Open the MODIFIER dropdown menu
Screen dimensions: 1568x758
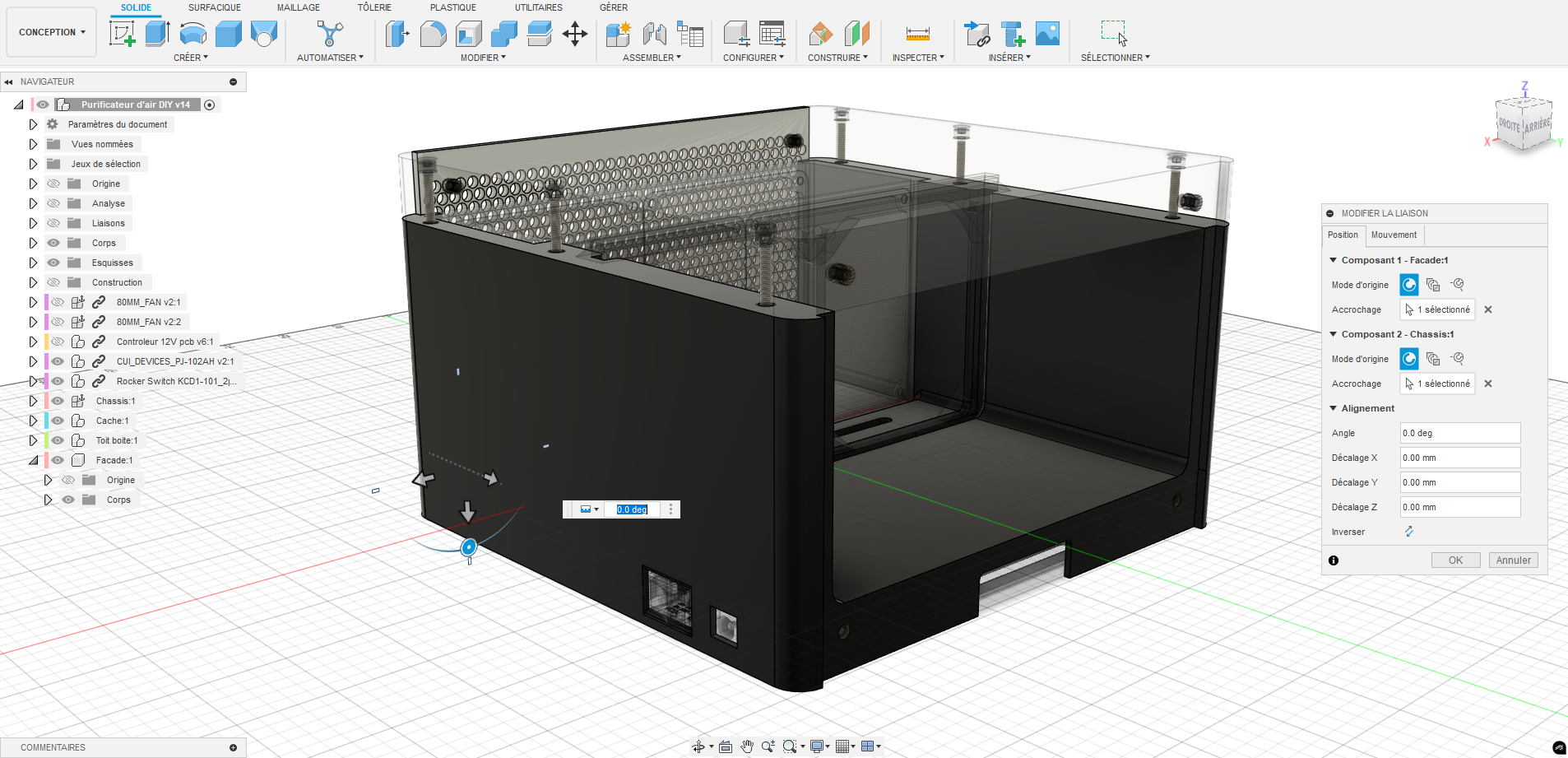(483, 58)
